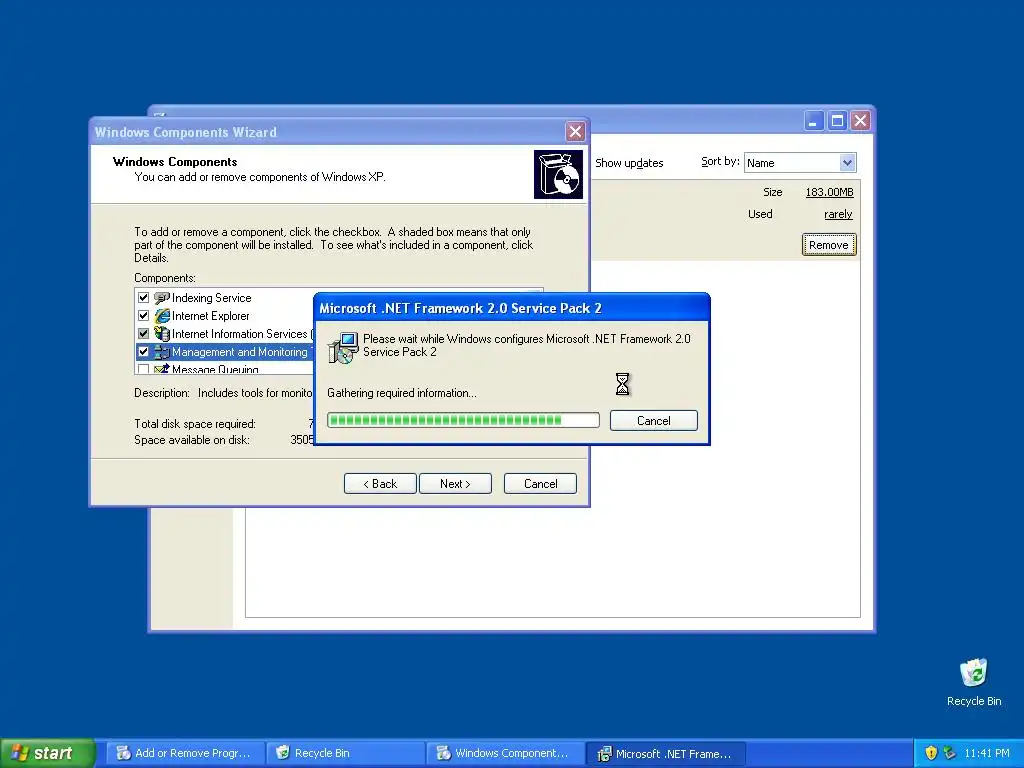This screenshot has height=768, width=1024.
Task: Minimize the Add or Remove Programs window
Action: pos(814,121)
